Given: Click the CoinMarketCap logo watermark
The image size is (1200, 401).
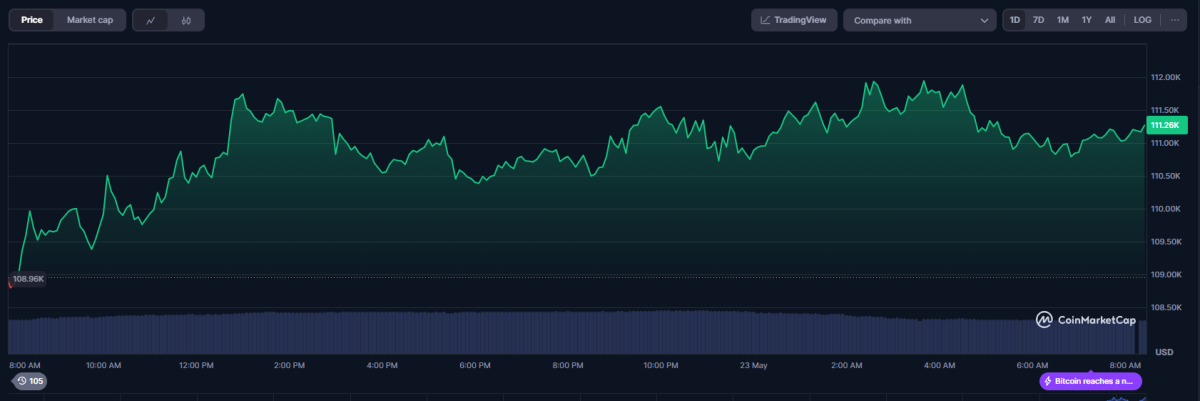Looking at the screenshot, I should [1085, 320].
